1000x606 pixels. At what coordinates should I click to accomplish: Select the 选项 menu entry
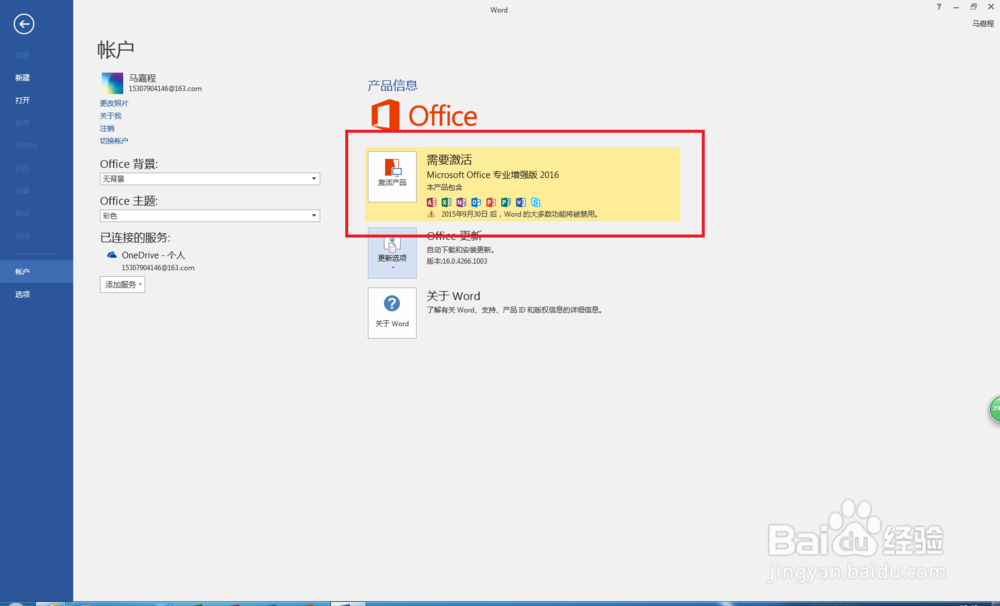(x=21, y=294)
